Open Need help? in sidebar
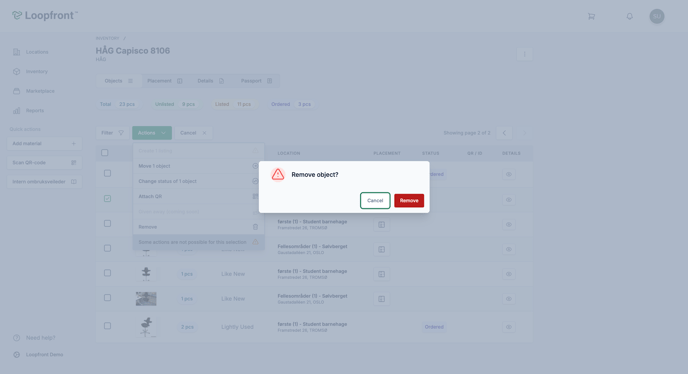The height and width of the screenshot is (374, 688). click(34, 338)
